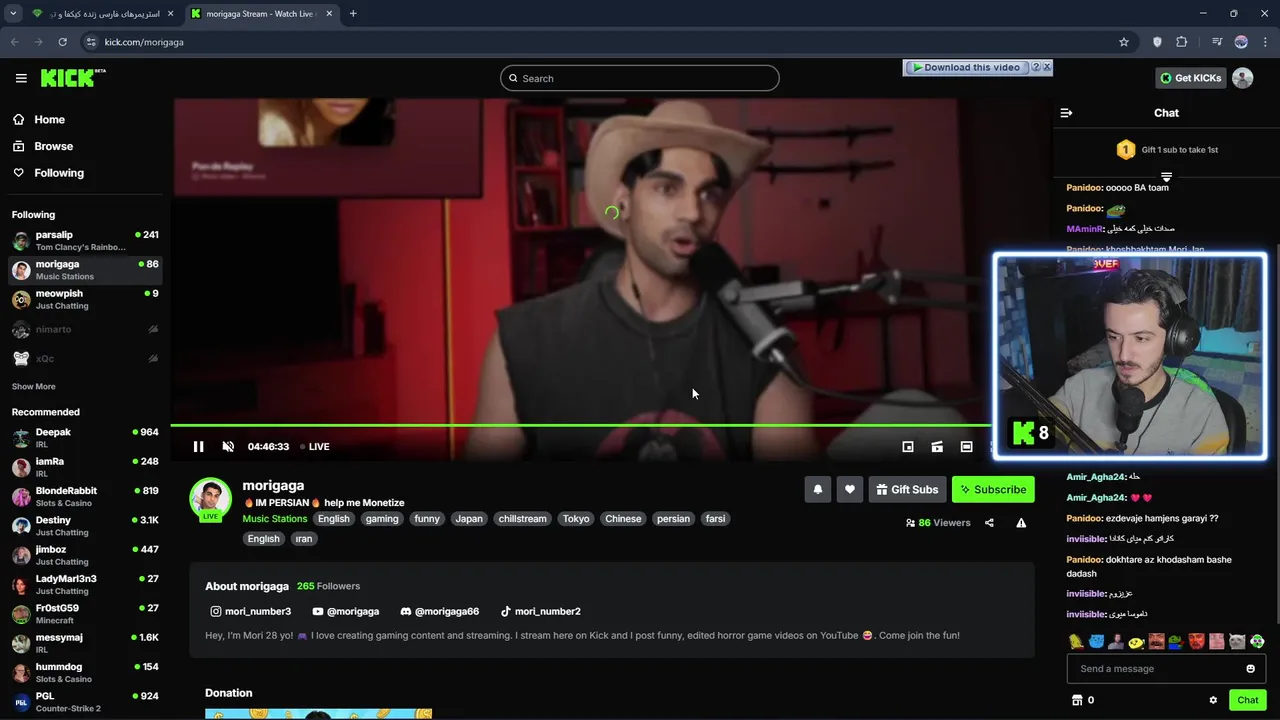Click the stream progress bar

581,425
